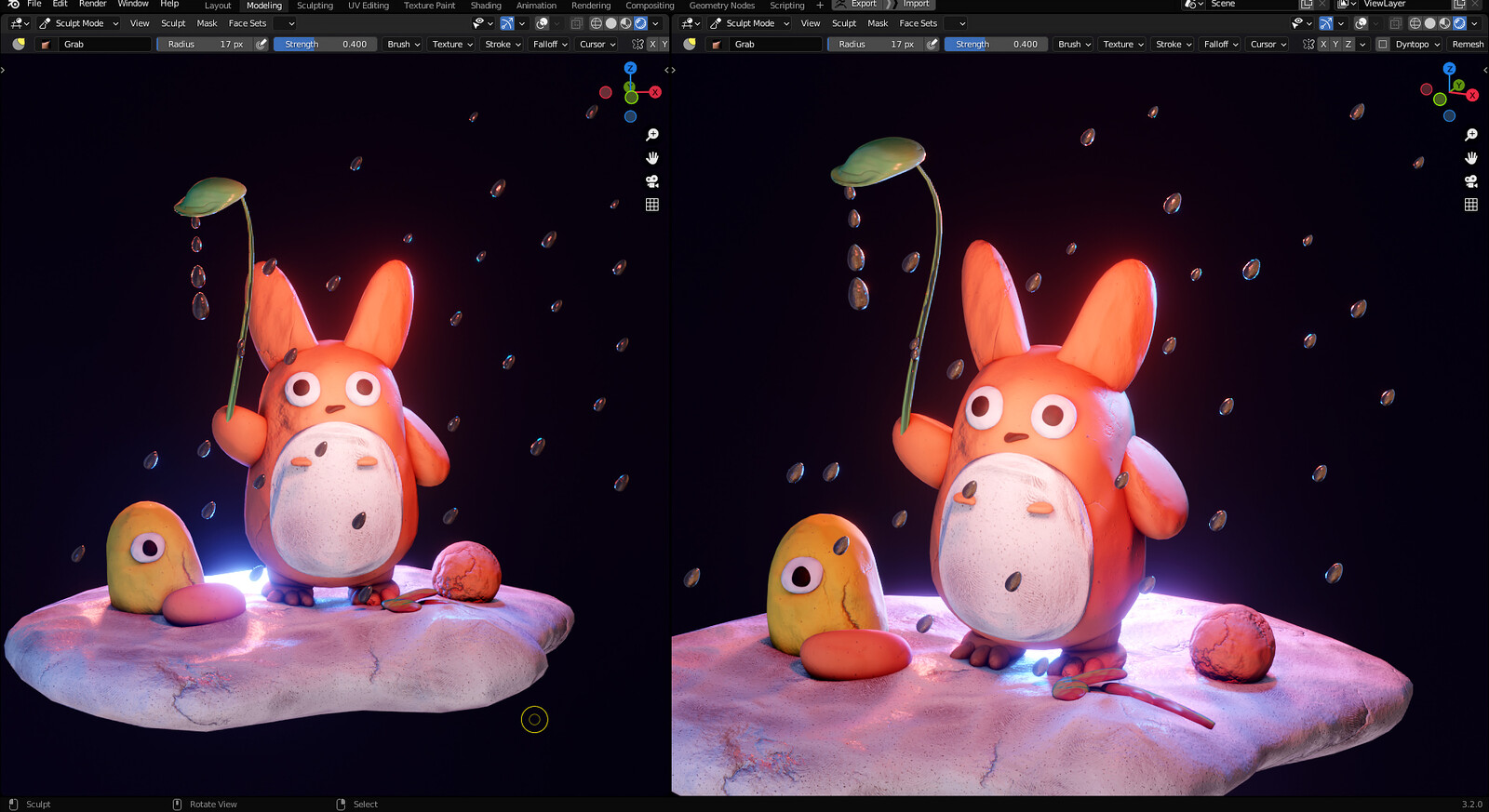Toggle X symmetry in right viewport
The image size is (1489, 812).
point(1323,44)
